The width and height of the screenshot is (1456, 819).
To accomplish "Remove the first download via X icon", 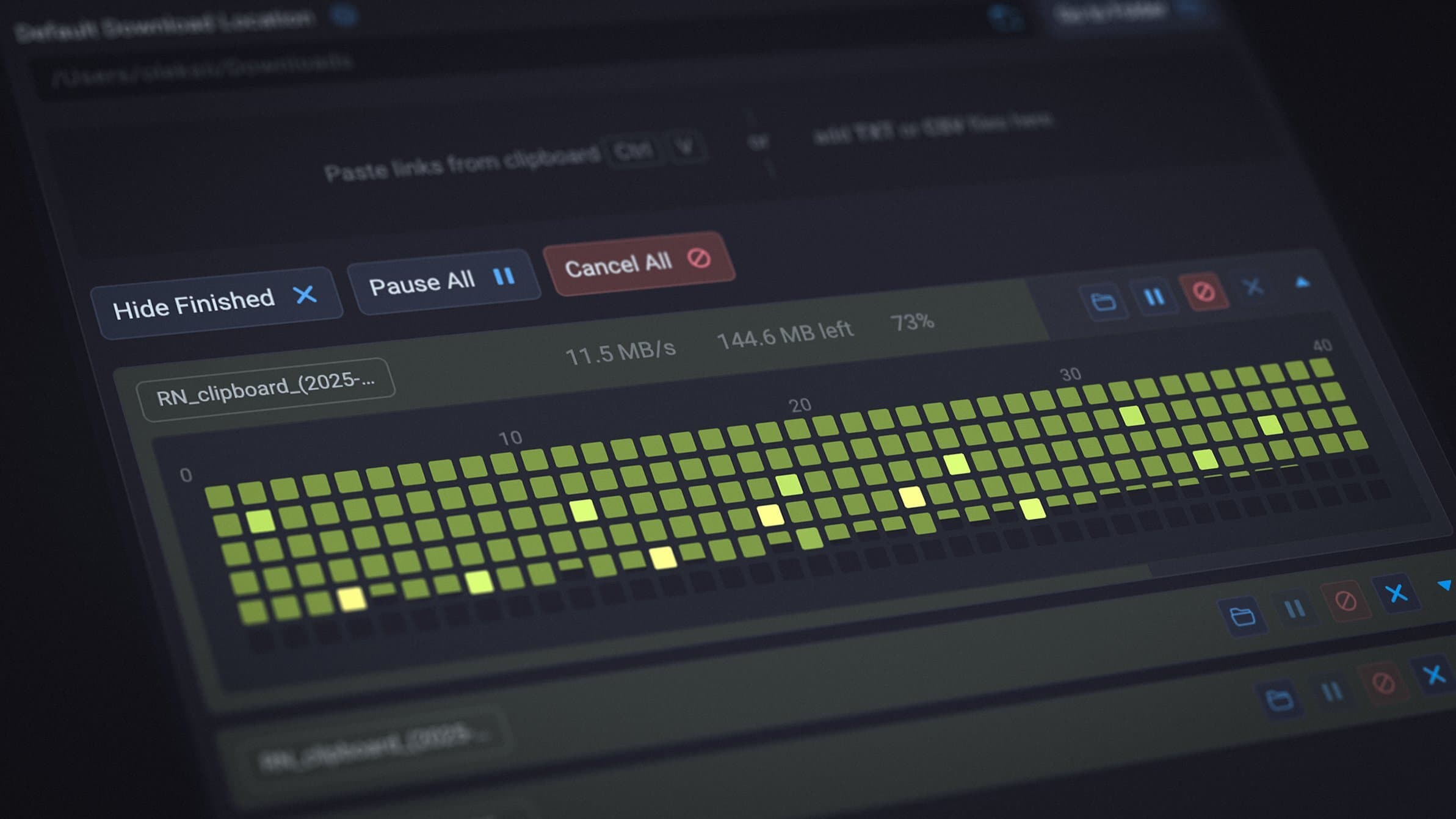I will [x=1253, y=286].
